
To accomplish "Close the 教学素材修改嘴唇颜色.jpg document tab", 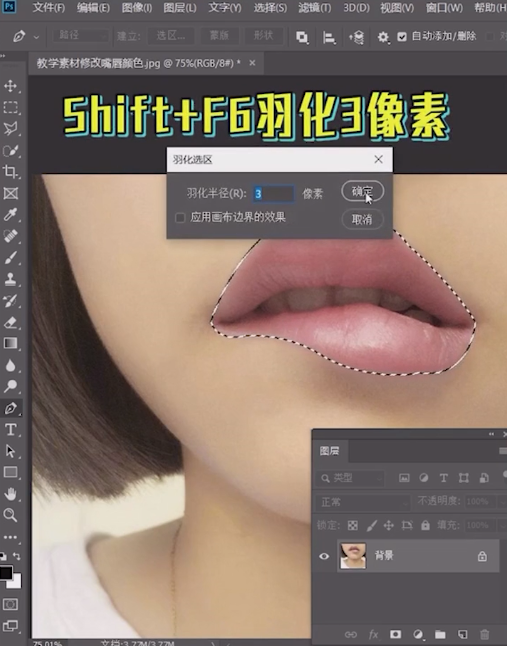I will coord(252,63).
